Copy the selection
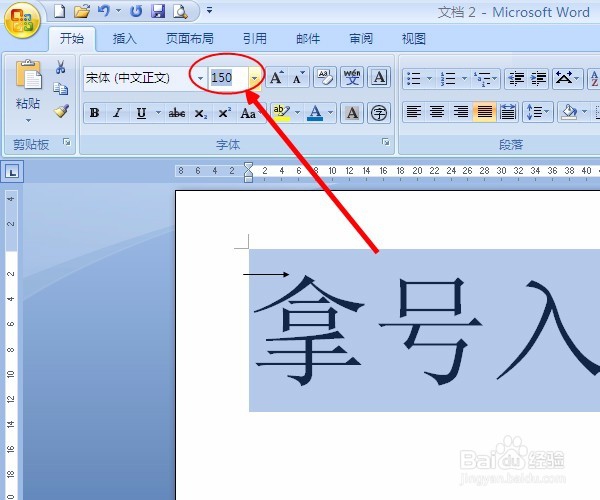Screen dimensions: 600x500 pyautogui.click(x=60, y=88)
